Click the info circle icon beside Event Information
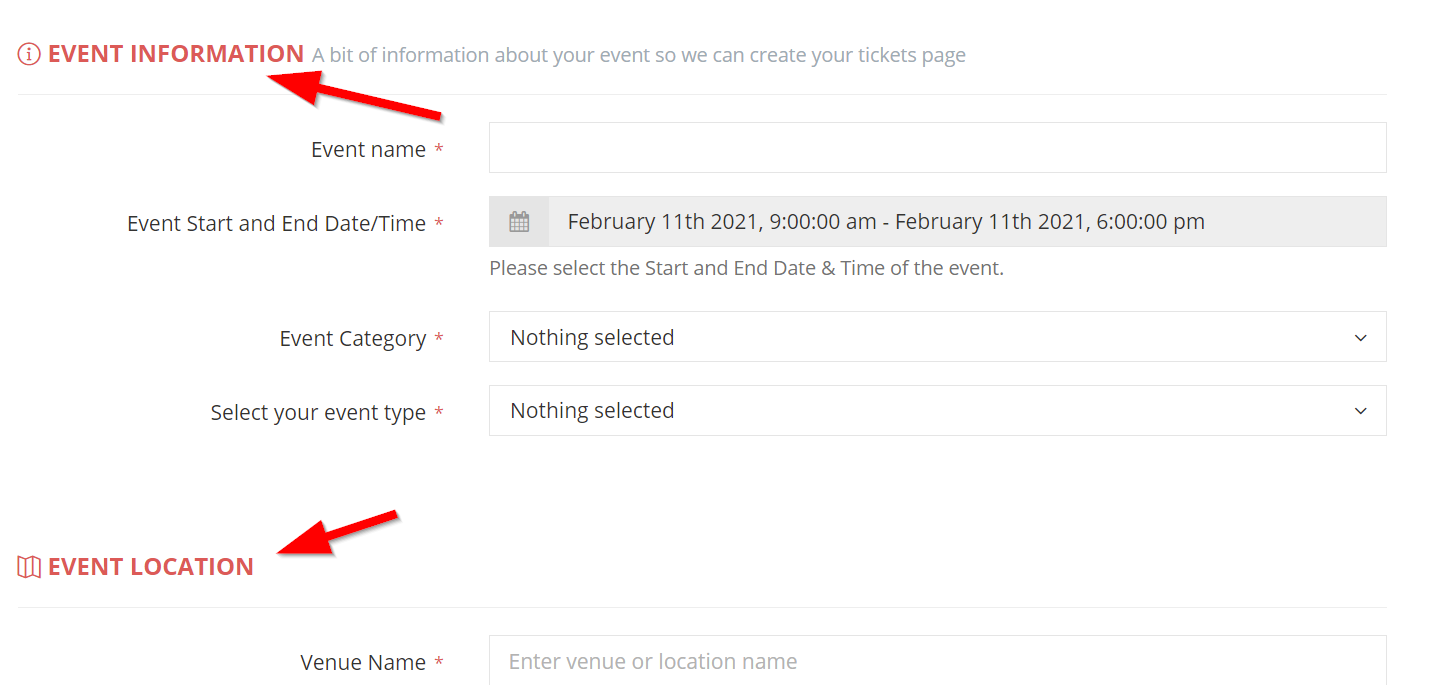1440x685 pixels. click(29, 54)
